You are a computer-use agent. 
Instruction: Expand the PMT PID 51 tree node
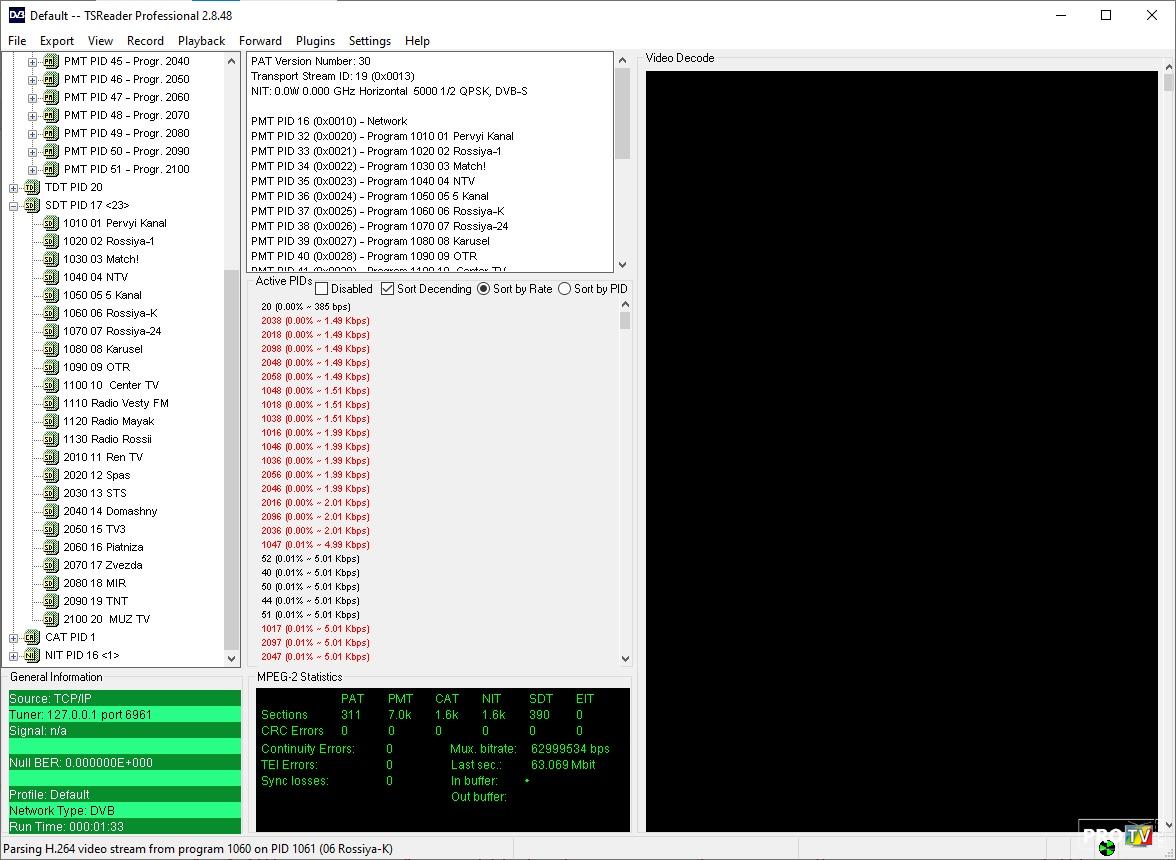32,169
